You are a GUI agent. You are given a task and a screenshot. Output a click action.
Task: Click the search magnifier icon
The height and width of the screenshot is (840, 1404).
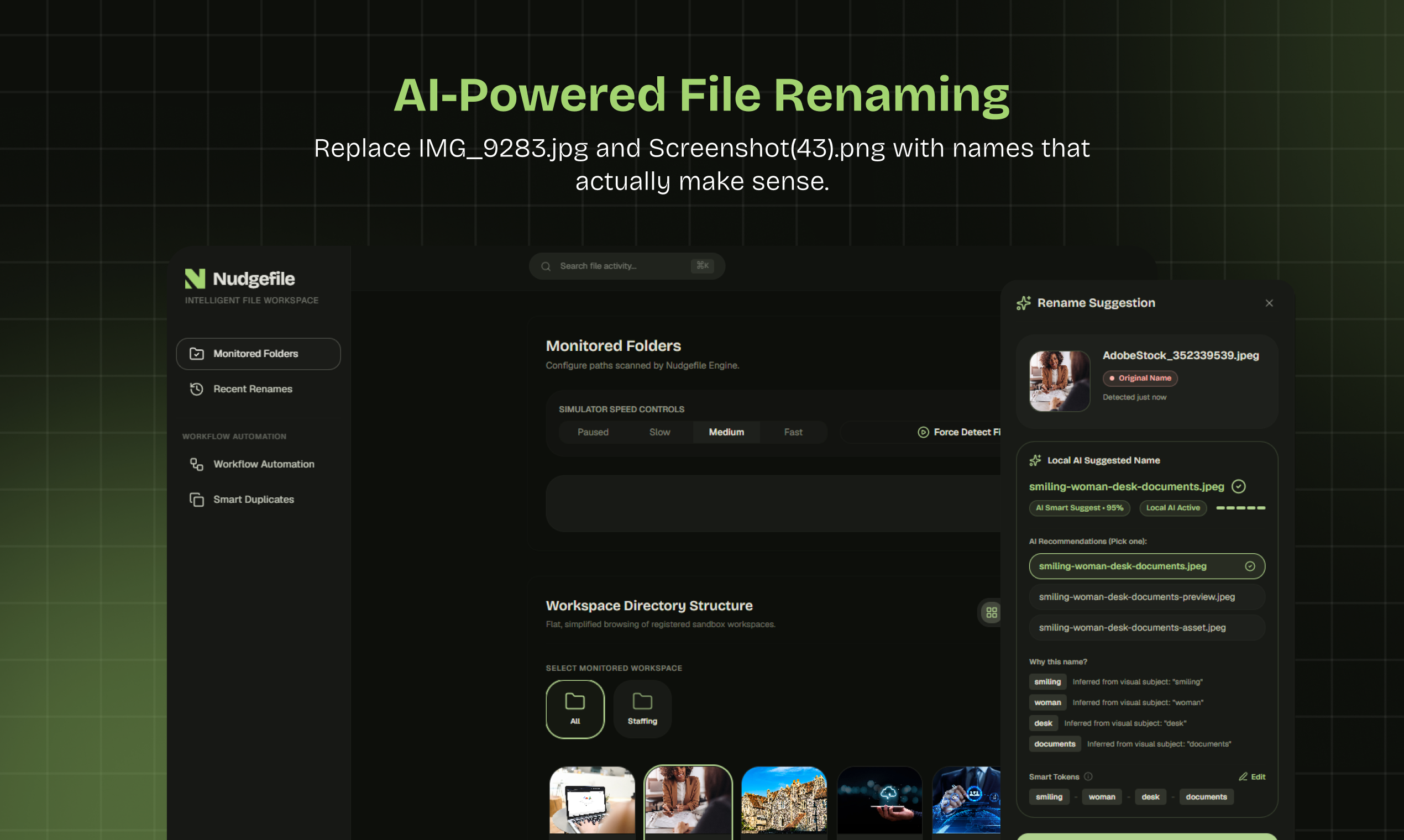(x=546, y=266)
